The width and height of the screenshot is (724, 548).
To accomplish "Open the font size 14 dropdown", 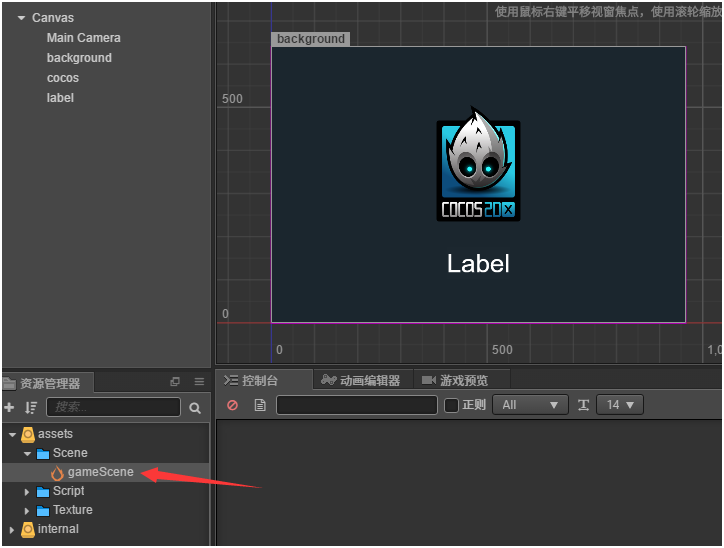I will coord(620,405).
